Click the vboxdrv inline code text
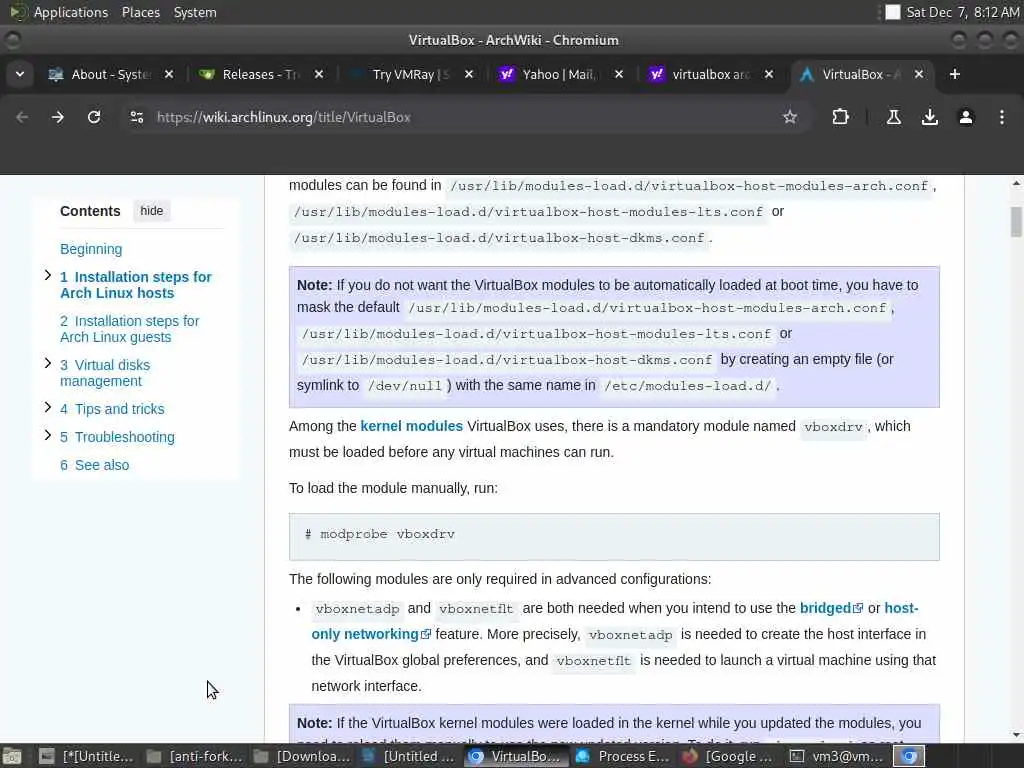Image resolution: width=1024 pixels, height=768 pixels. [x=833, y=427]
